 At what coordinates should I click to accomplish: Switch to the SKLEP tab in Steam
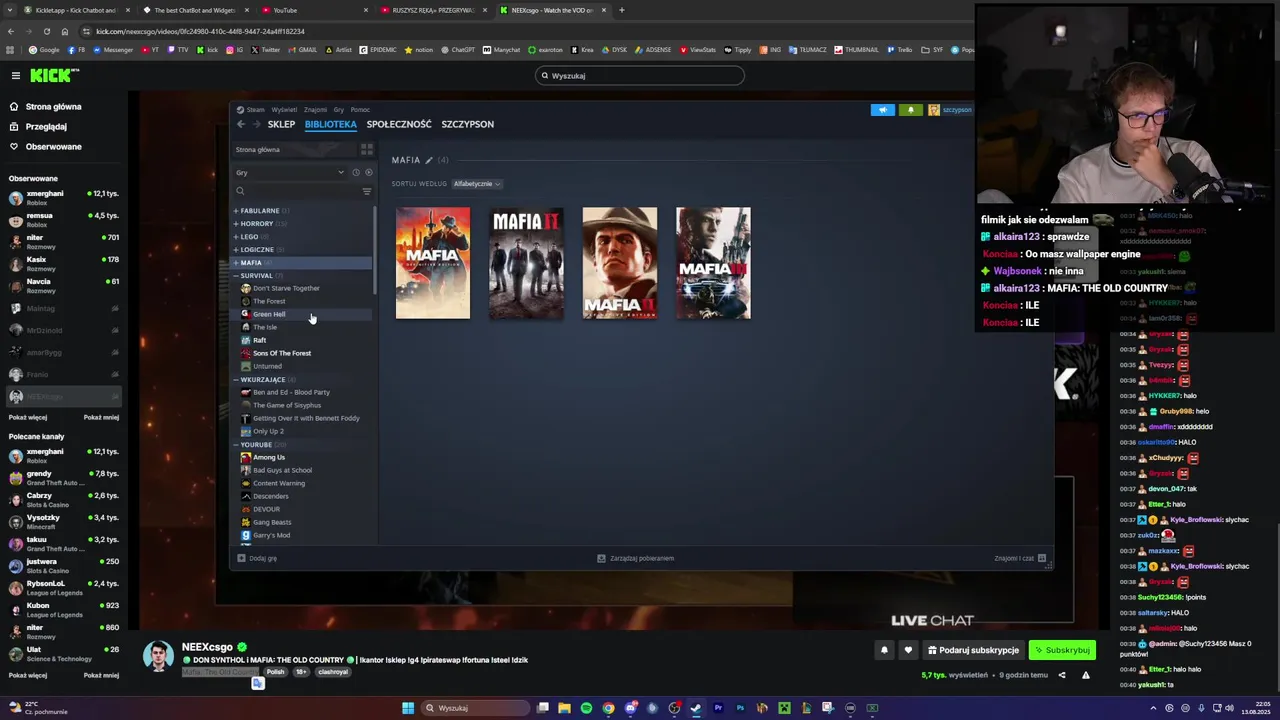tap(281, 124)
